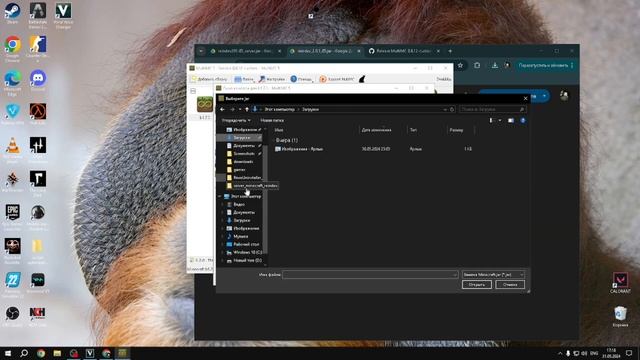Open NCH desktop shortcut
This screenshot has width=640, height=360.
point(38,316)
